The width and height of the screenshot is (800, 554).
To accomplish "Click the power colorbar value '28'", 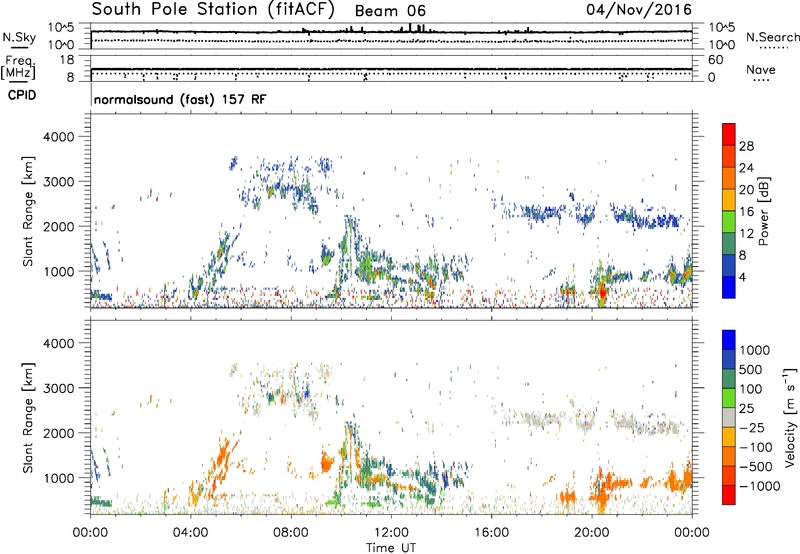I will coord(746,146).
